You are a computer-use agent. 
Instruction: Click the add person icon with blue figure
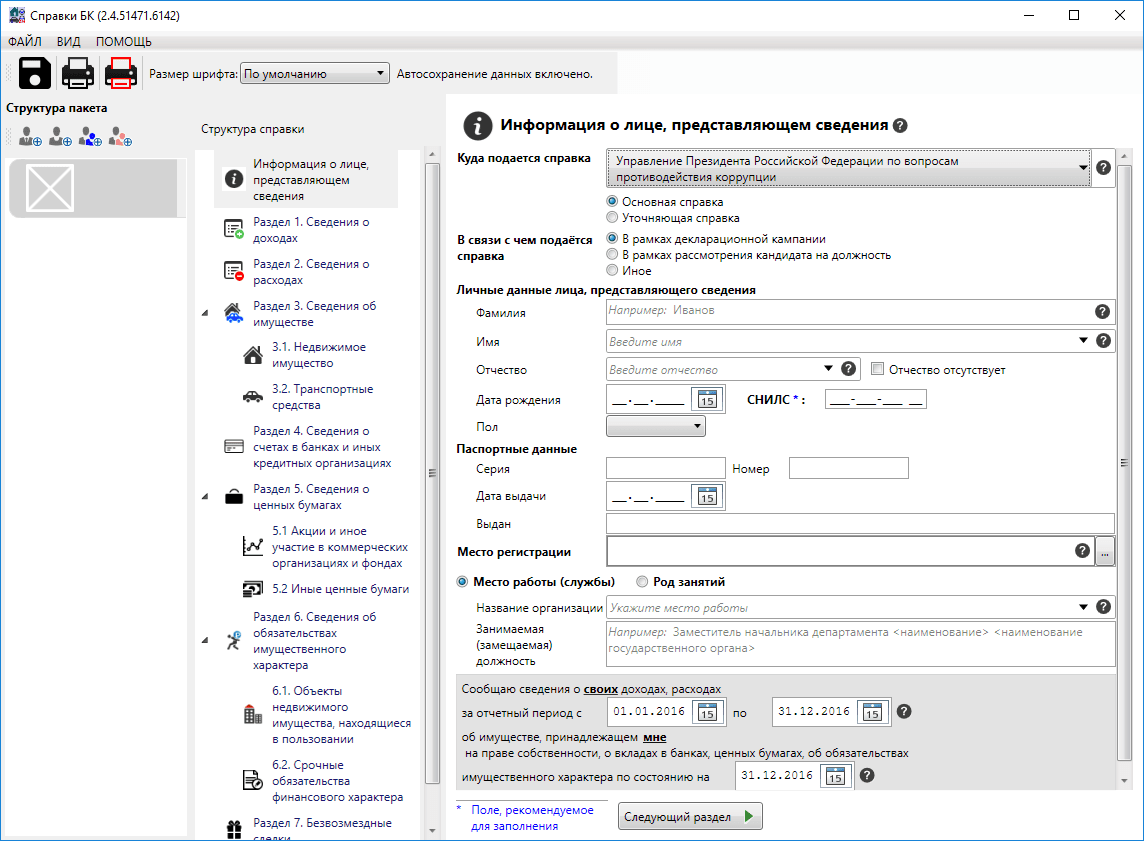coord(91,137)
